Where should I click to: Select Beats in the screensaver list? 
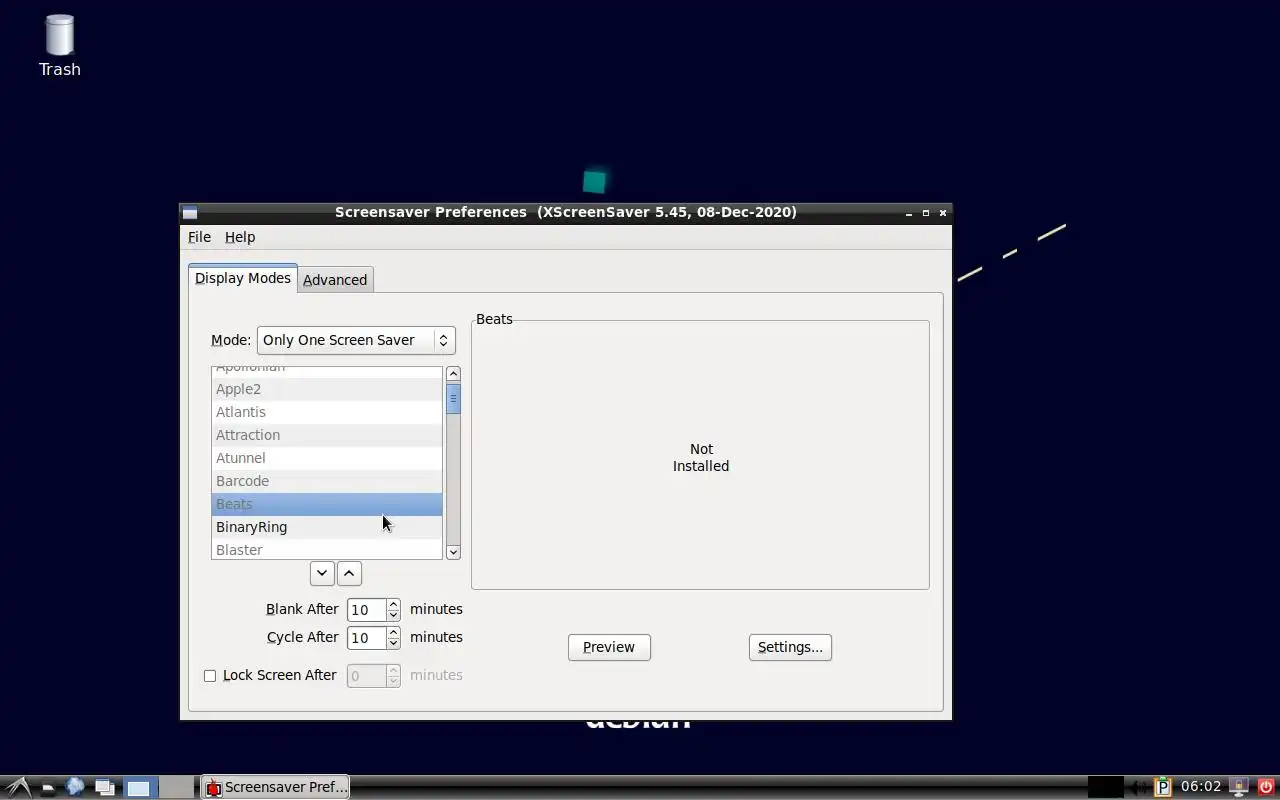pyautogui.click(x=327, y=504)
